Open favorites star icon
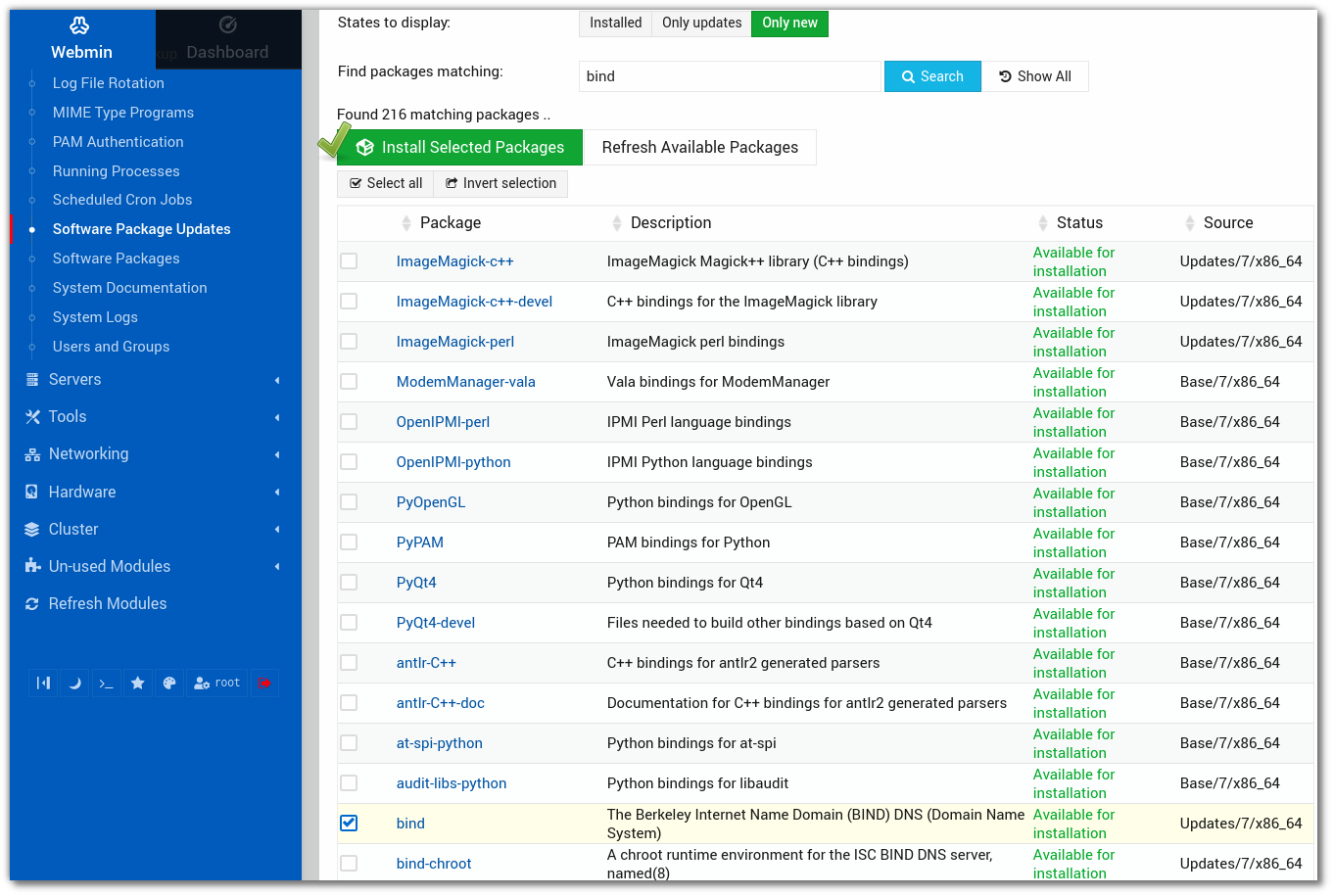Viewport: 1333px width, 896px height. (x=138, y=684)
